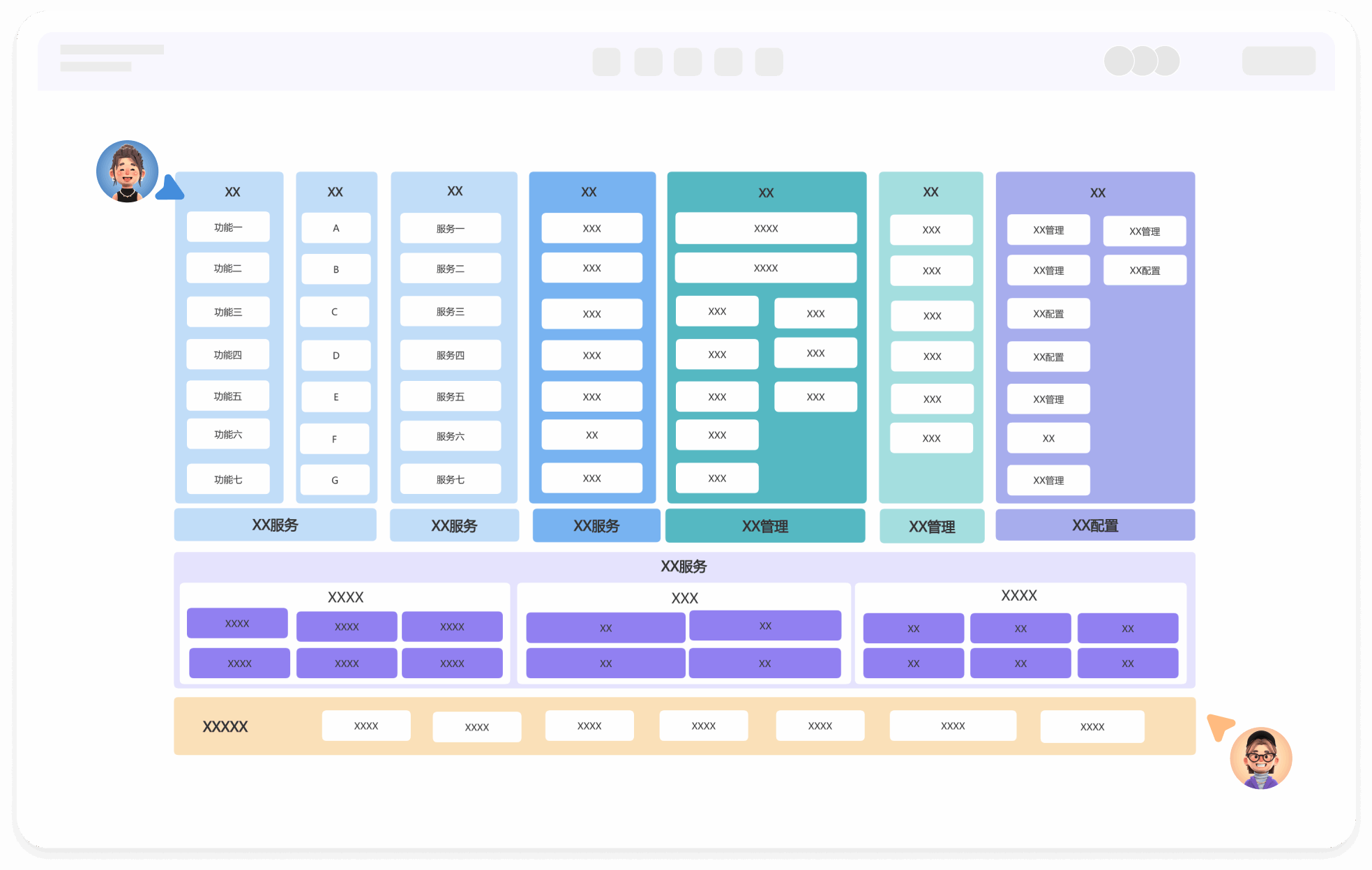This screenshot has height=870, width=1372.
Task: Click the last gray toolbar placeholder square
Action: [x=769, y=62]
